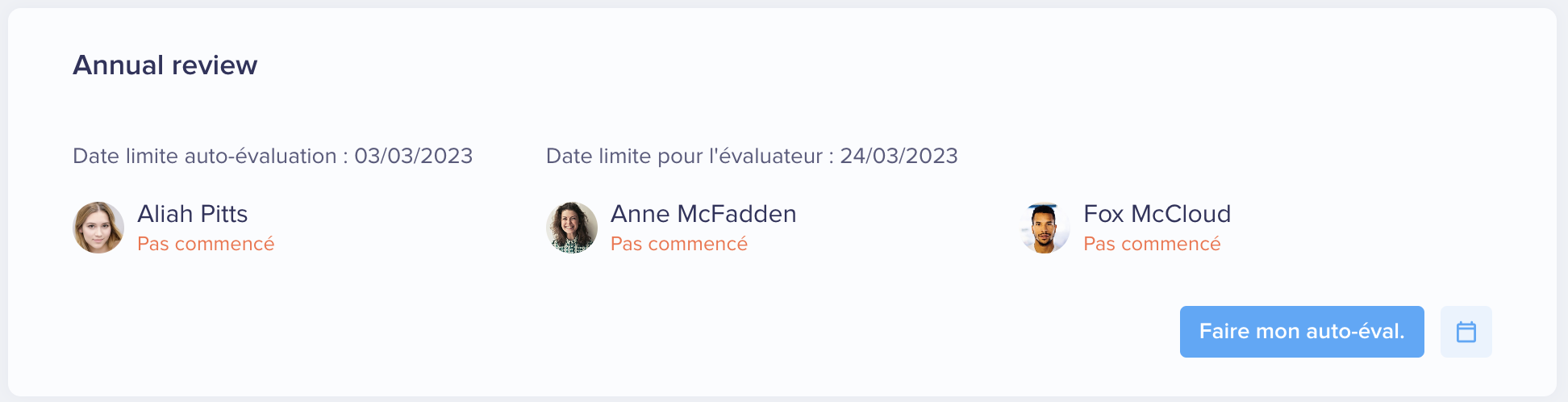Select Anne McFadden profile photo
Screen dimensions: 1568x402
point(572,228)
